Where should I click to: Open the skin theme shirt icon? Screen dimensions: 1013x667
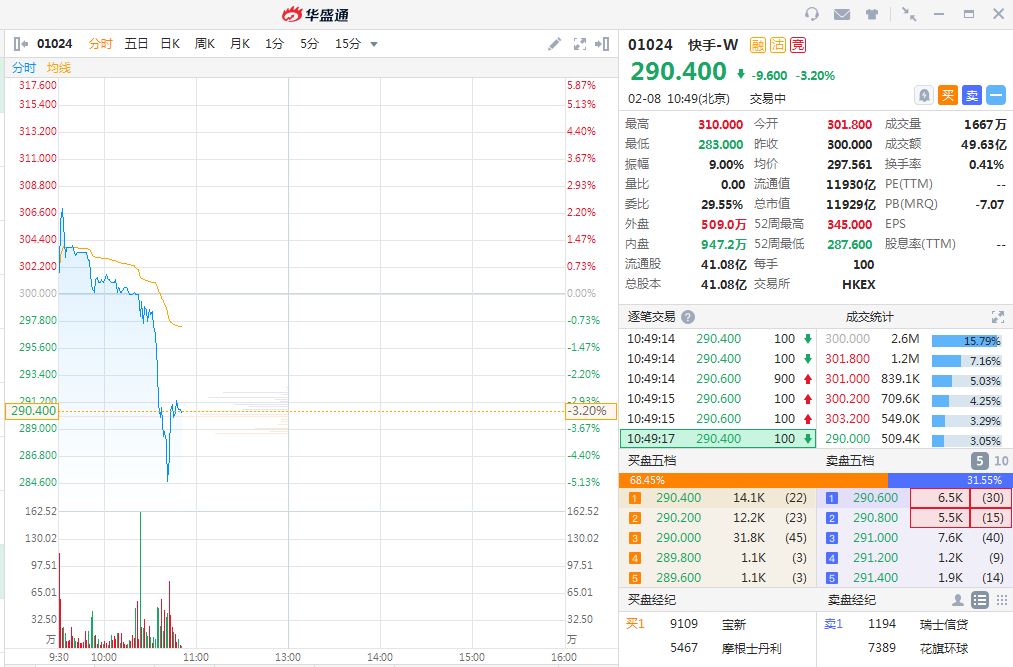click(872, 14)
